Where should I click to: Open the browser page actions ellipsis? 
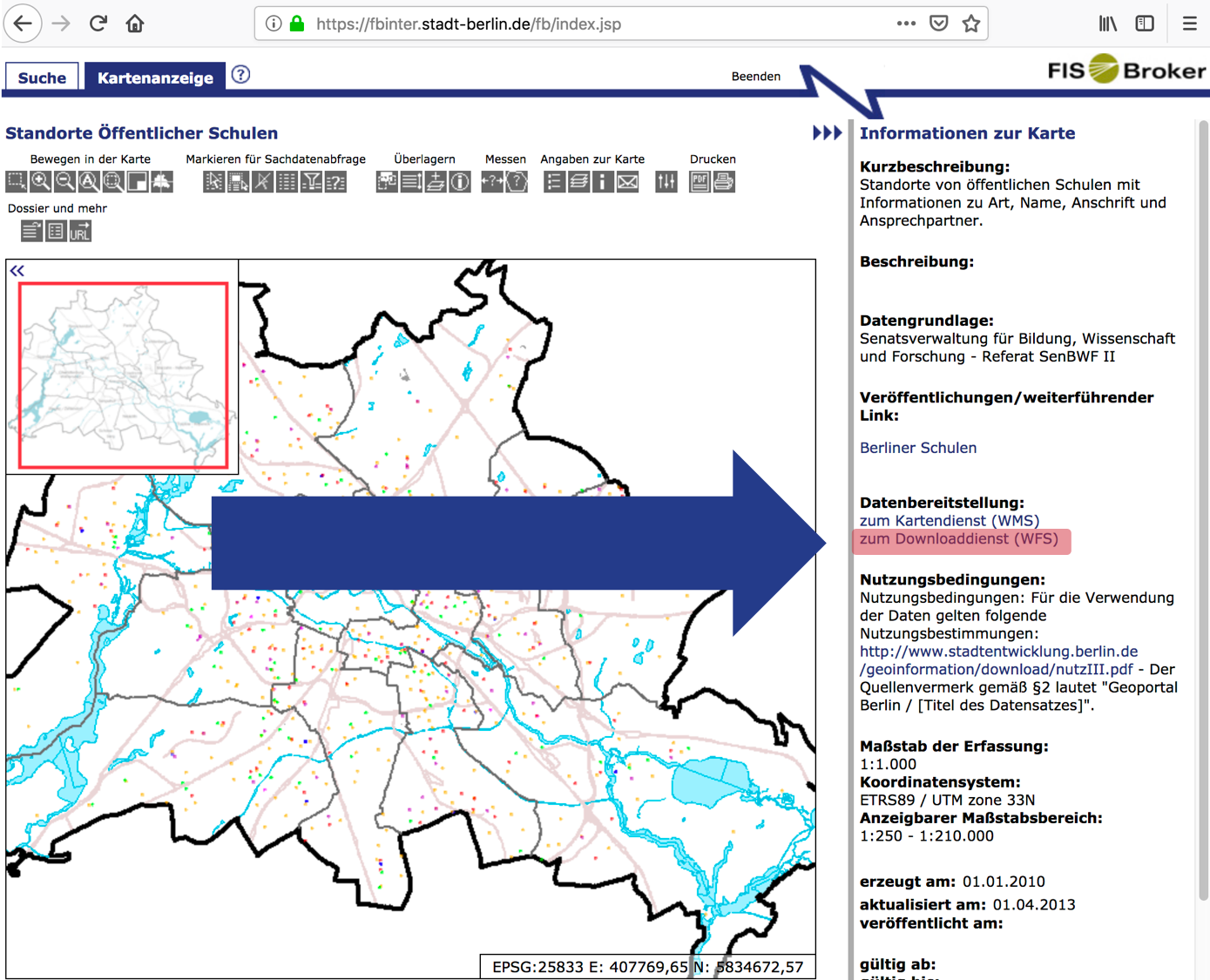[x=906, y=24]
